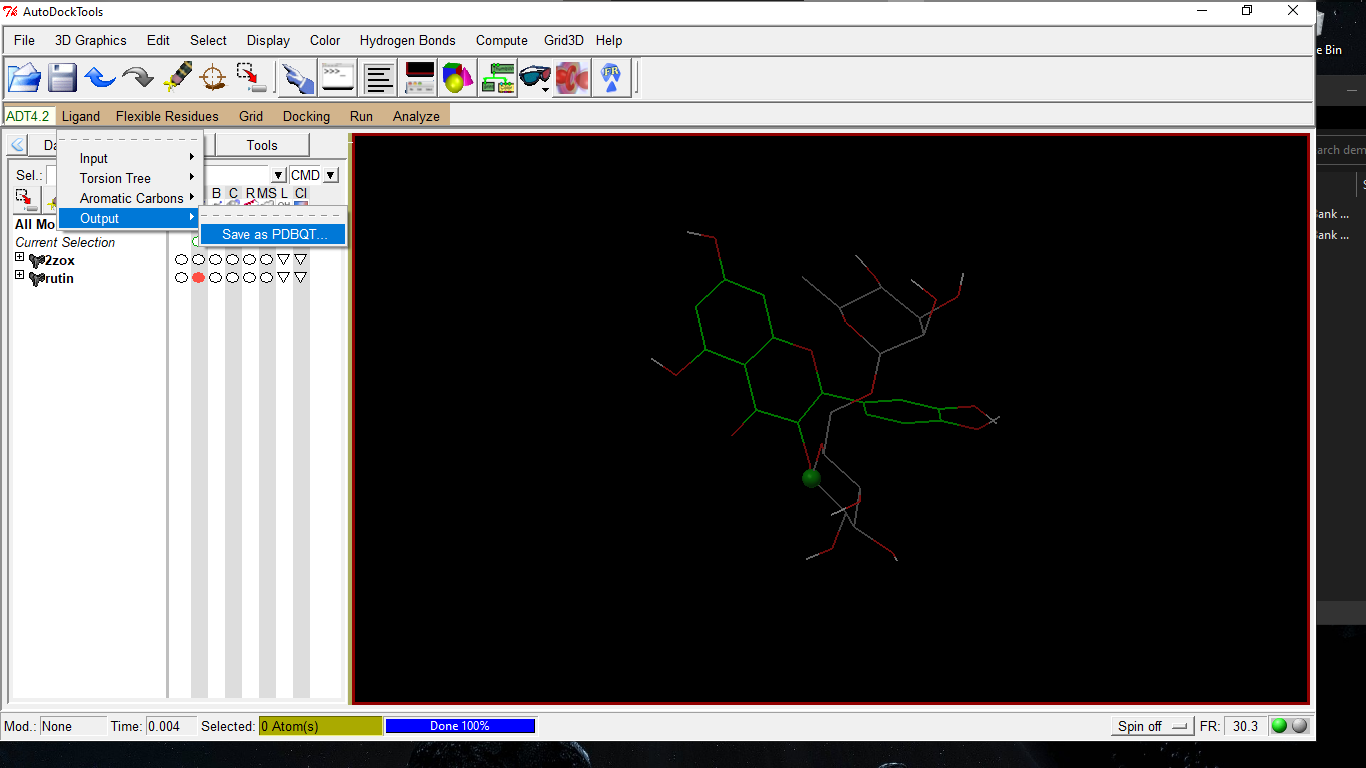Click the crosshair target toolbar icon
The image size is (1366, 768).
(x=213, y=78)
